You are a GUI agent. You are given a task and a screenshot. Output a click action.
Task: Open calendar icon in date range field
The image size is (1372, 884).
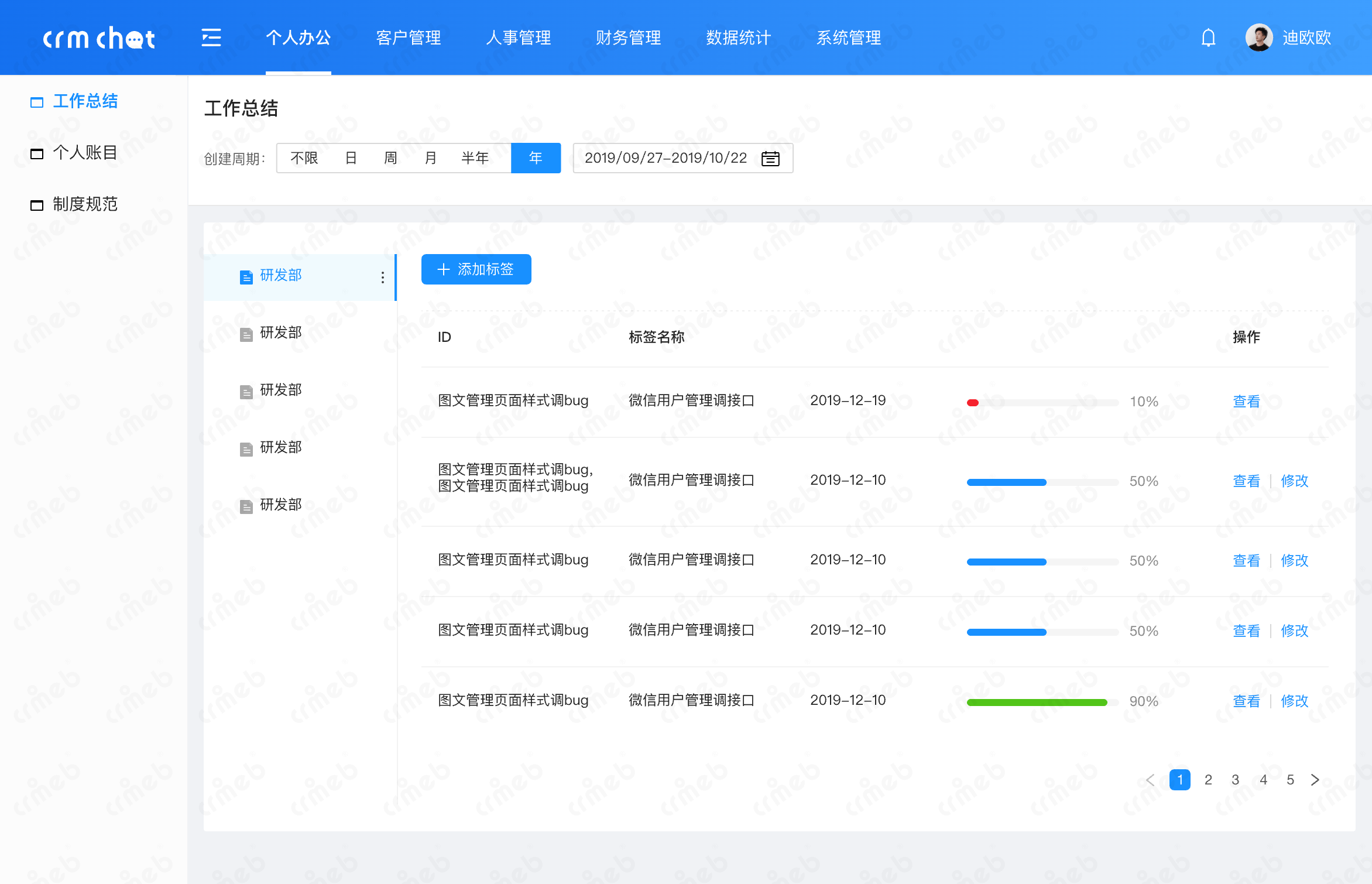(x=770, y=159)
